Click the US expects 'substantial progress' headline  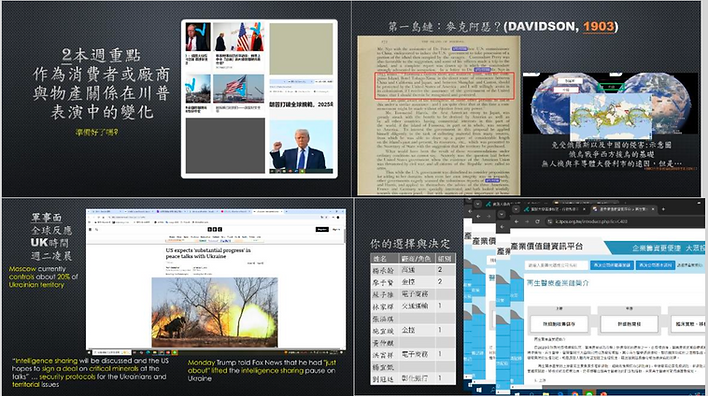click(x=208, y=253)
